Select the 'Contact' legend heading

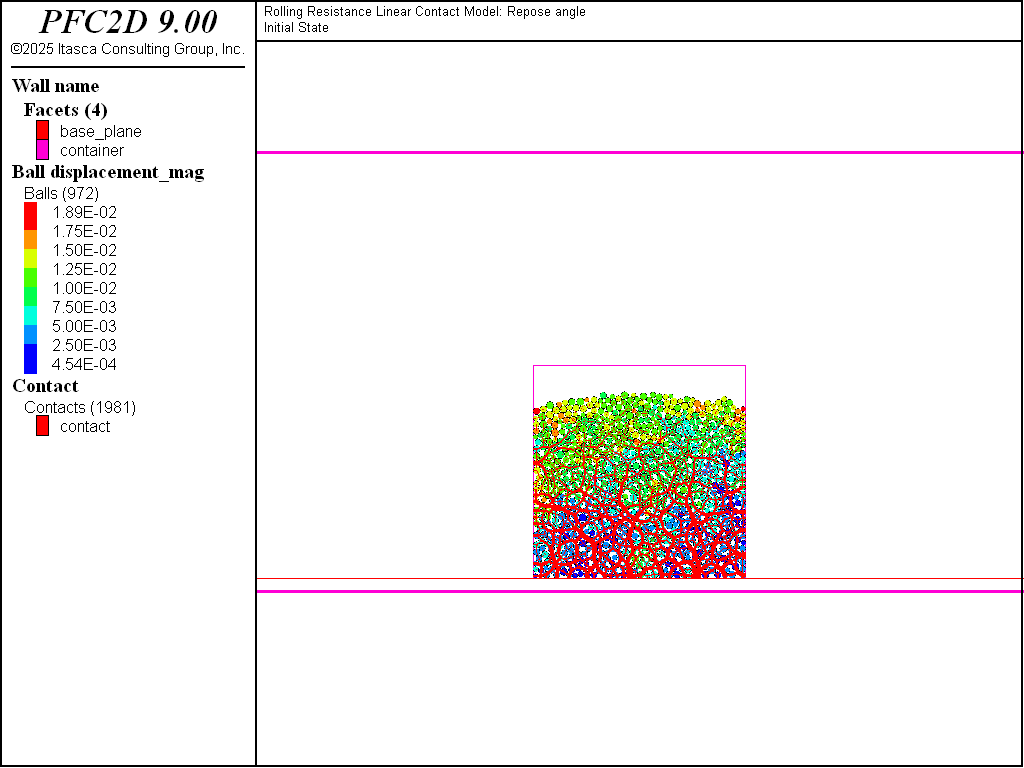45,386
